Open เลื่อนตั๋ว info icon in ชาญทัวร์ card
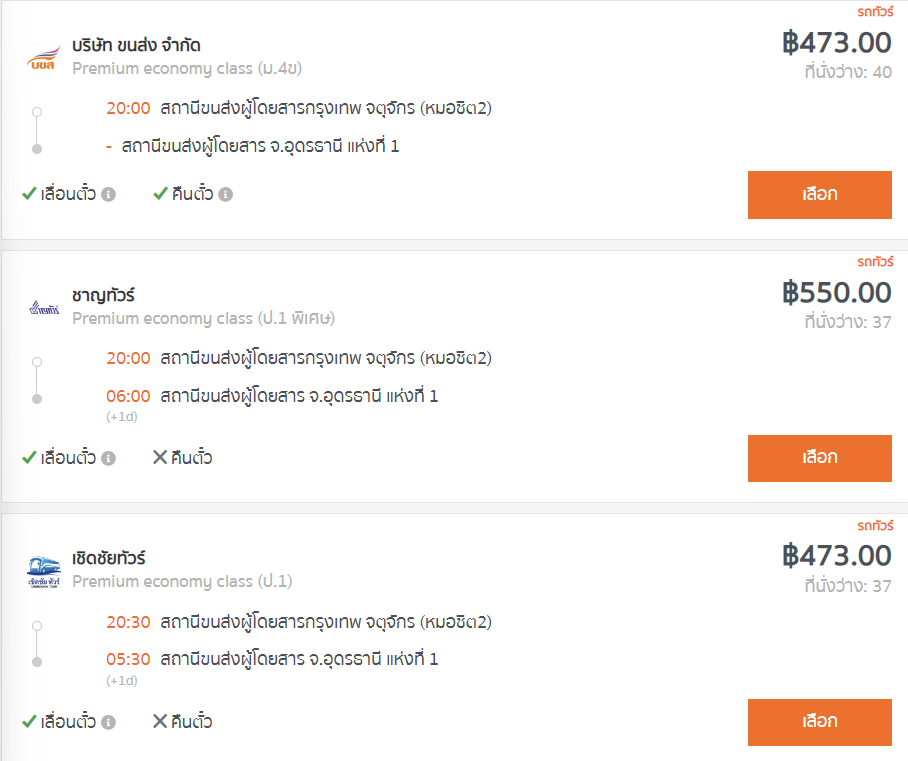Screen dimensions: 908x761 (108, 458)
